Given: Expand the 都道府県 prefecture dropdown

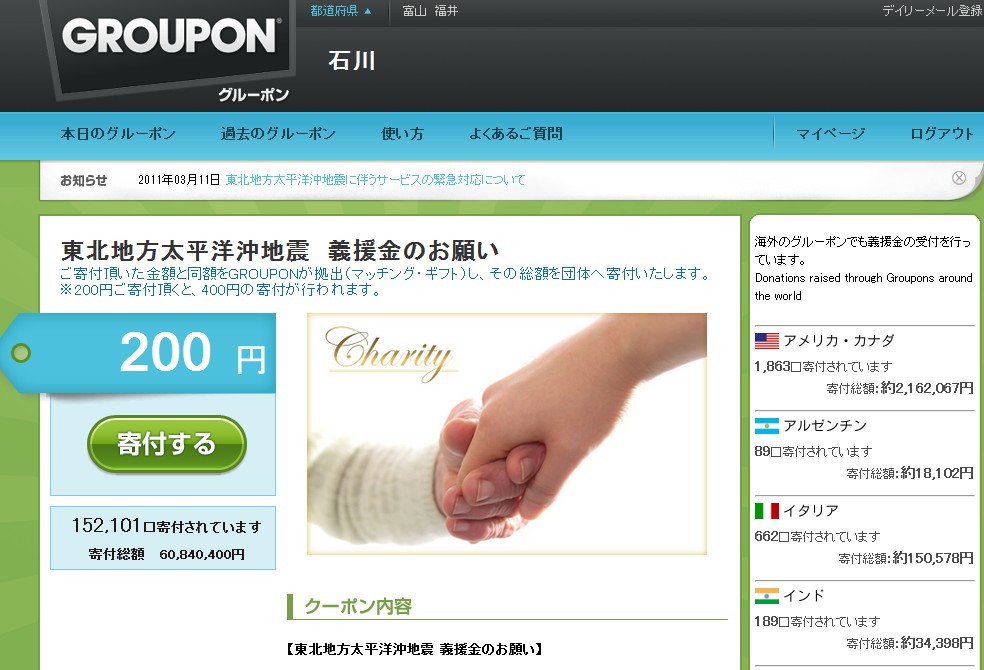Looking at the screenshot, I should (341, 11).
